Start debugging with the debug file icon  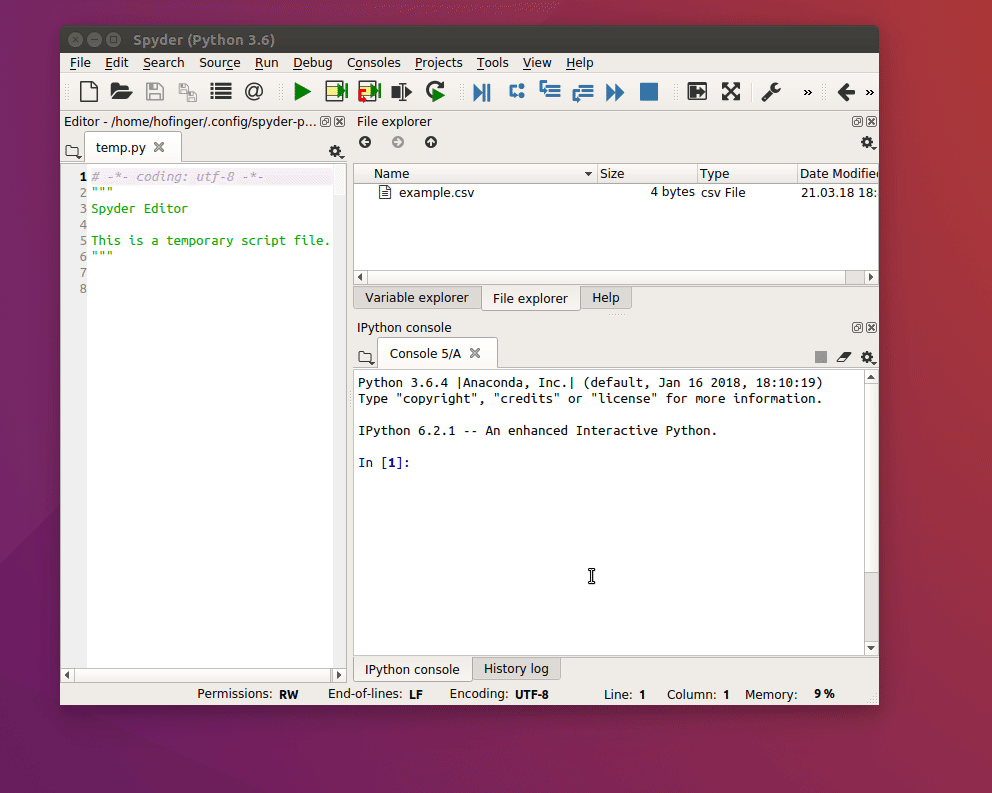(x=482, y=92)
